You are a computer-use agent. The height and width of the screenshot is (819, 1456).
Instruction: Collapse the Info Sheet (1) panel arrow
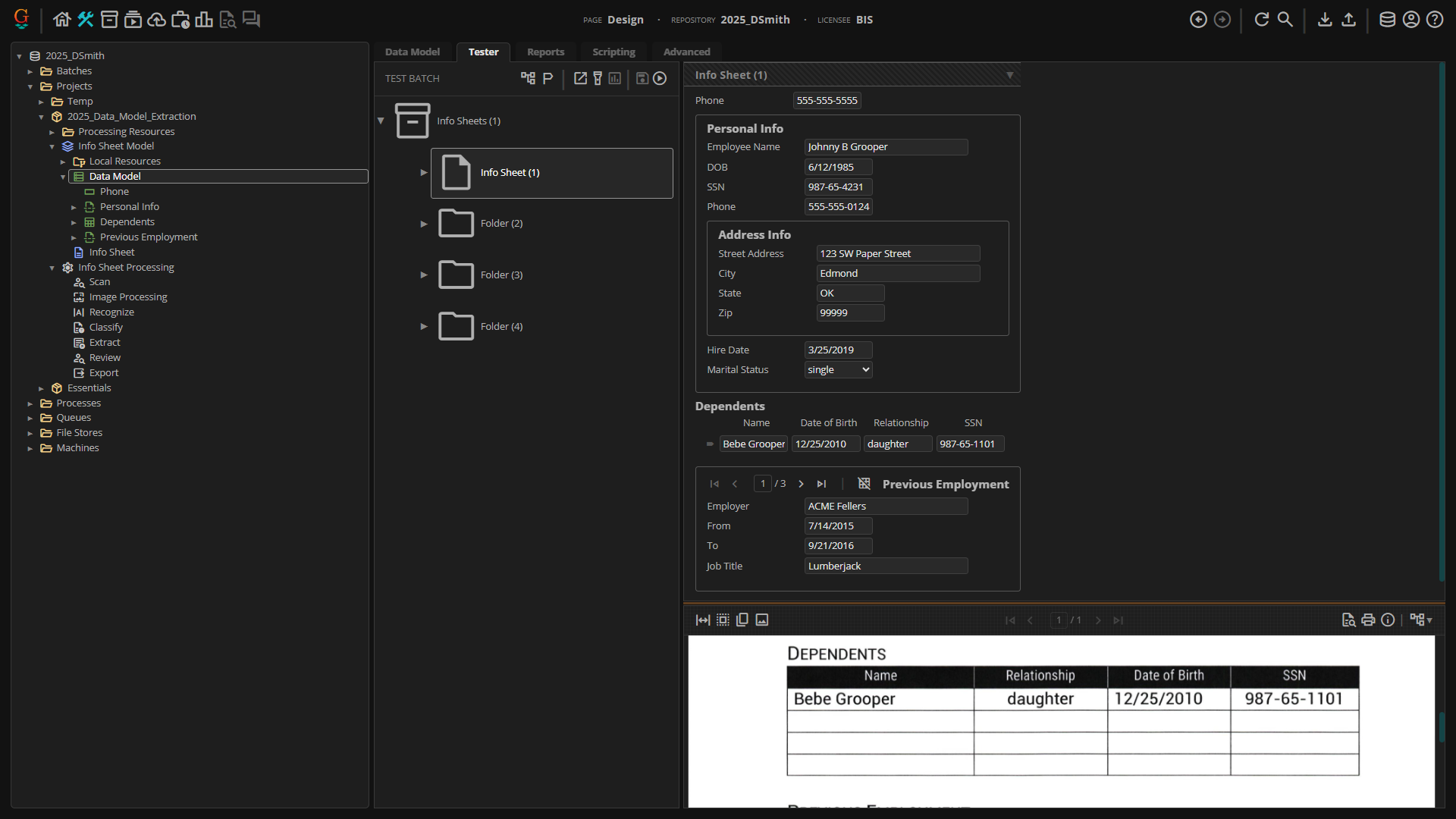[x=1009, y=75]
